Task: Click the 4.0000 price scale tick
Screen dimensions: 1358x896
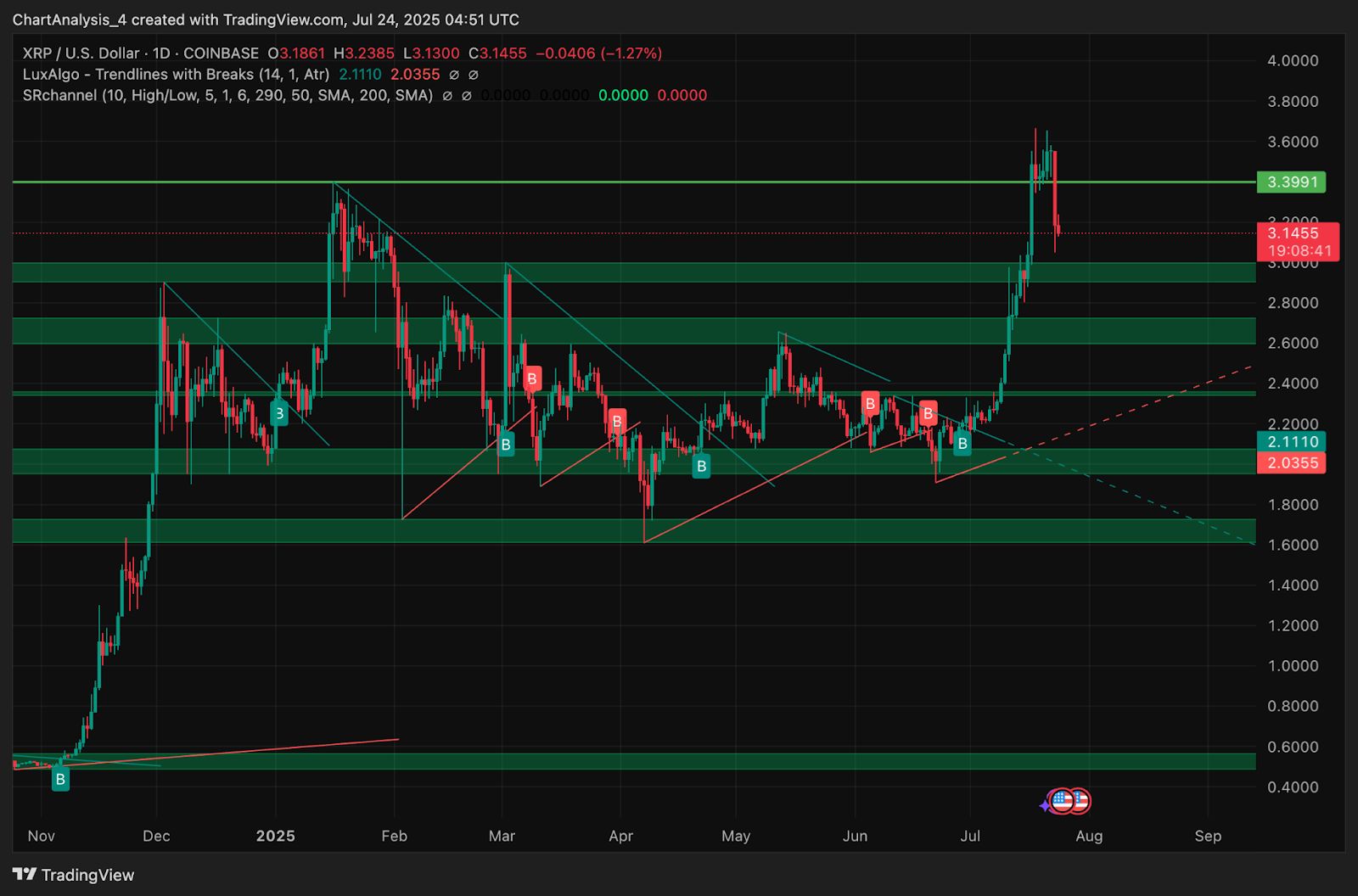Action: [x=1293, y=60]
